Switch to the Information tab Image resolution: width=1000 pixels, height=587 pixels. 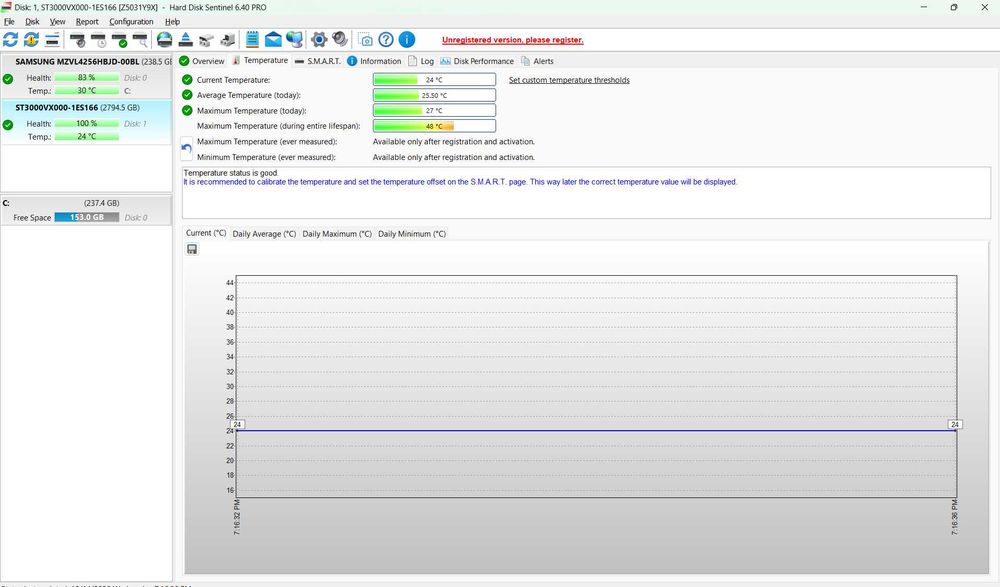(x=374, y=61)
